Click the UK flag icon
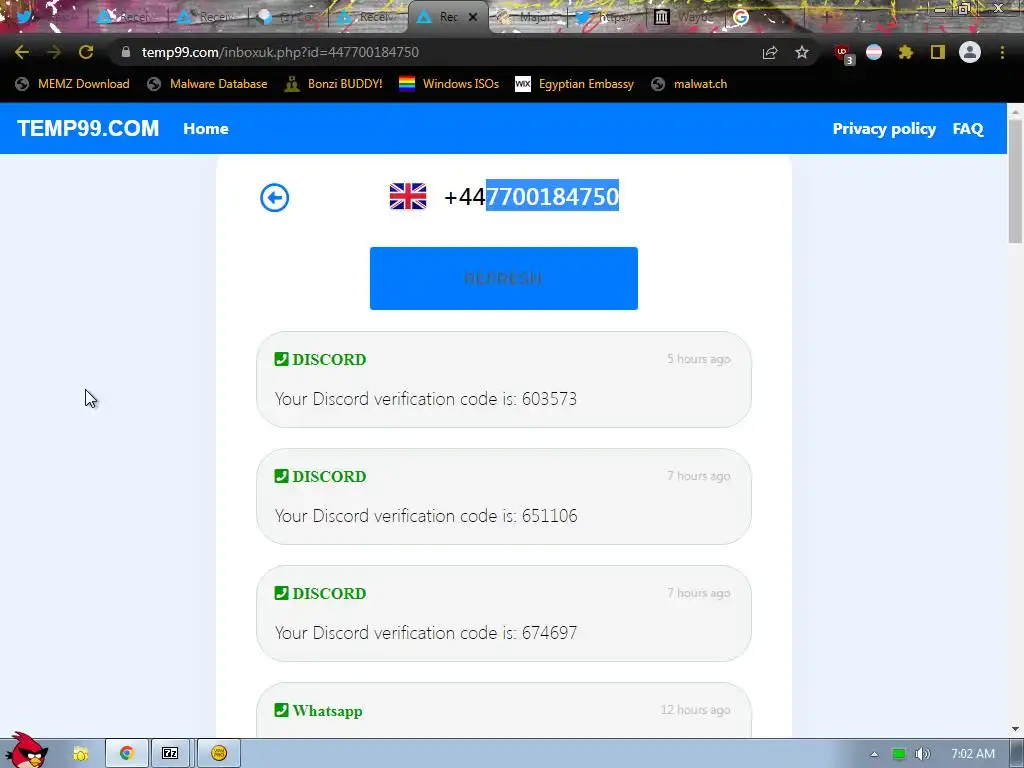The height and width of the screenshot is (768, 1024). (408, 196)
